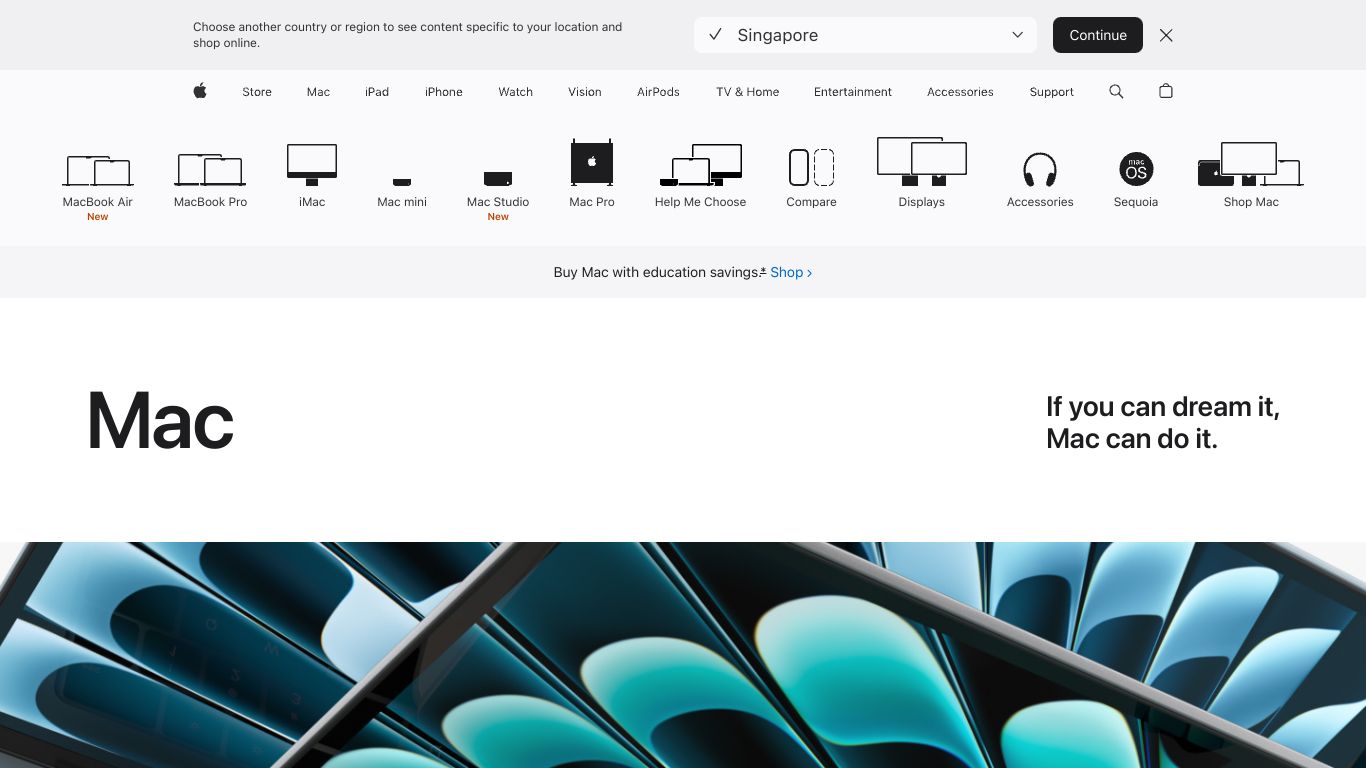The image size is (1366, 768).
Task: Open the Vision menu
Action: [x=585, y=92]
